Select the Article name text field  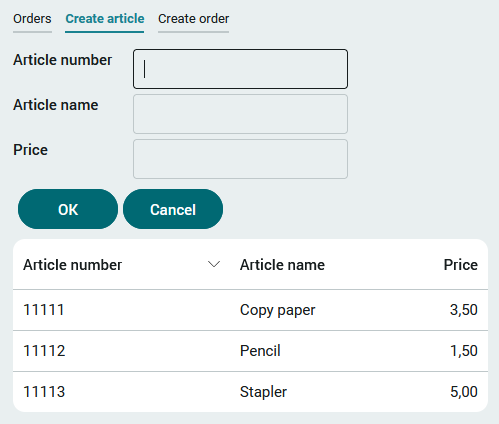240,114
